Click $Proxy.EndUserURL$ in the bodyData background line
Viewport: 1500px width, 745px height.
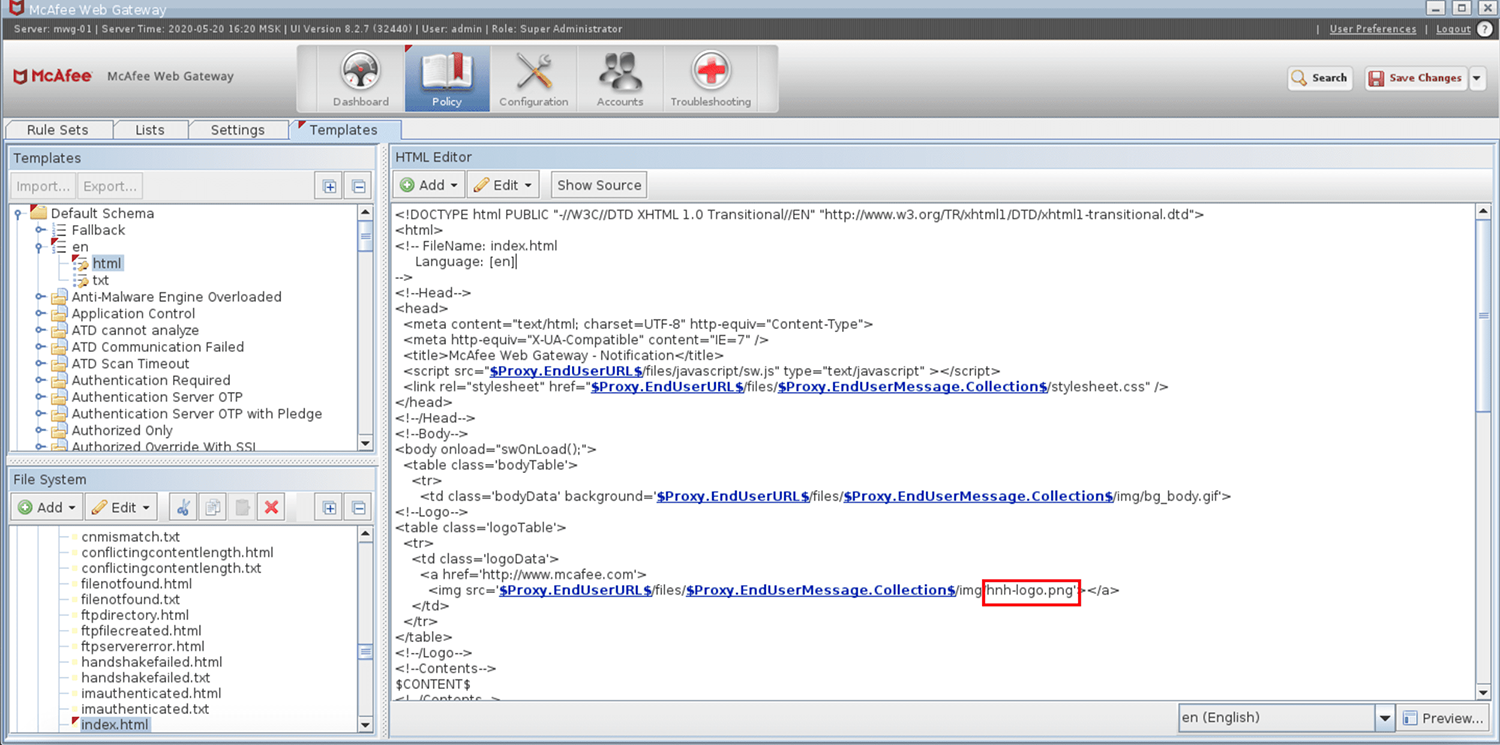732,496
